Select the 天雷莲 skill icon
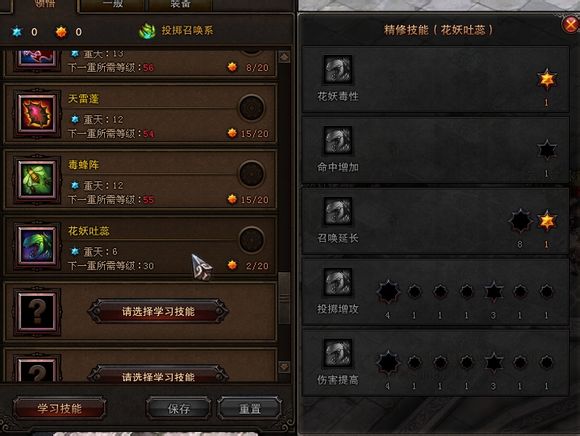 (x=37, y=113)
